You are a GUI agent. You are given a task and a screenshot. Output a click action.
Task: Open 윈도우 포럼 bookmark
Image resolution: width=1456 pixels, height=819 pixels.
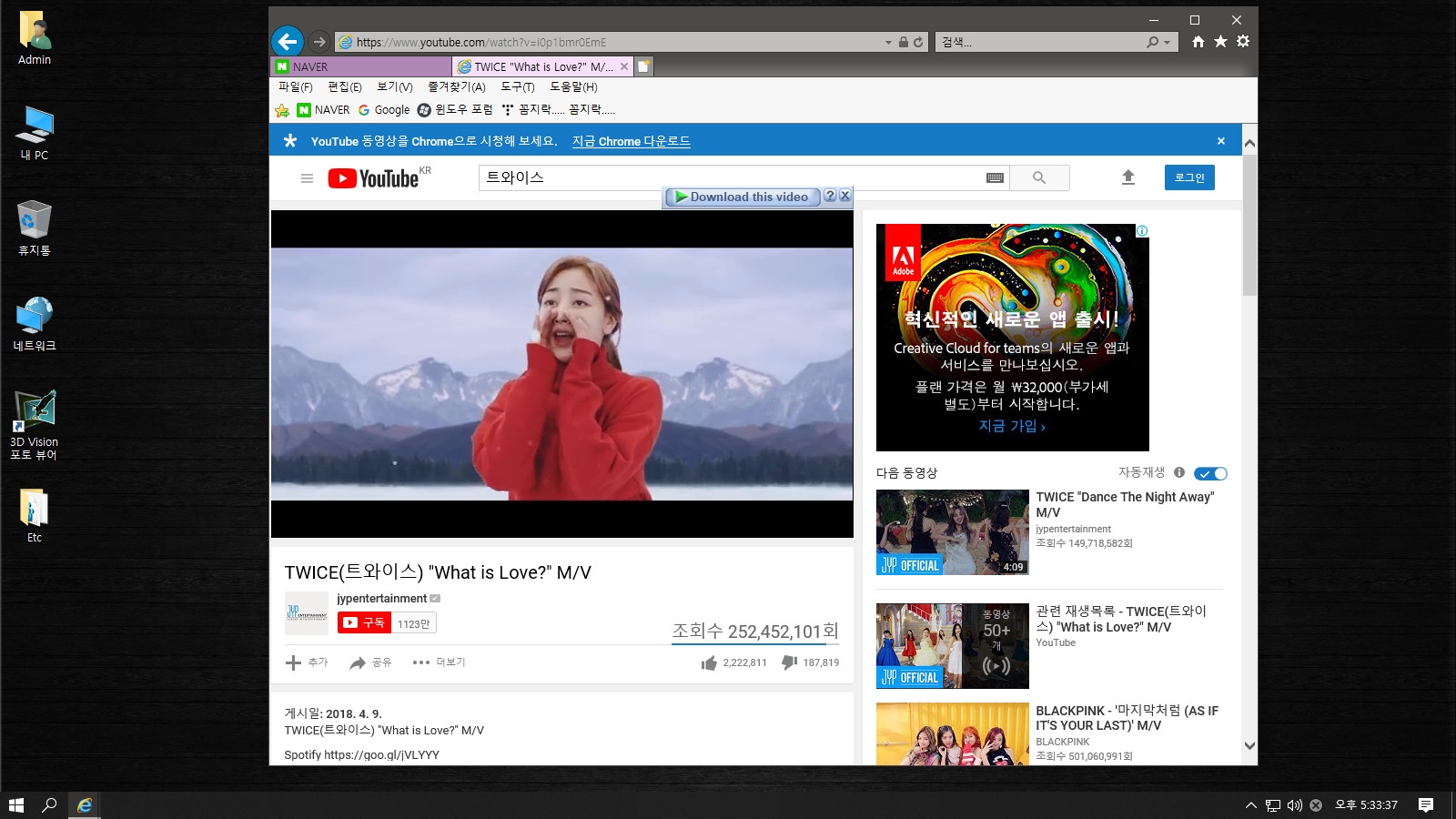coord(455,109)
